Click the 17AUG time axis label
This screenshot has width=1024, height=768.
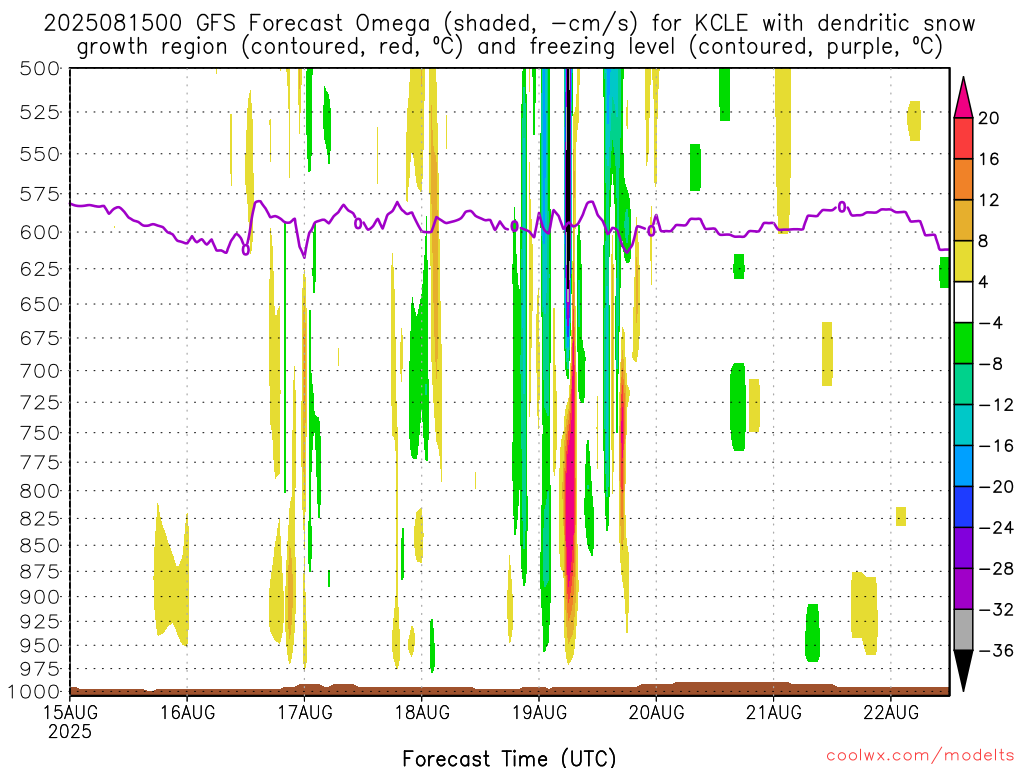click(x=305, y=712)
